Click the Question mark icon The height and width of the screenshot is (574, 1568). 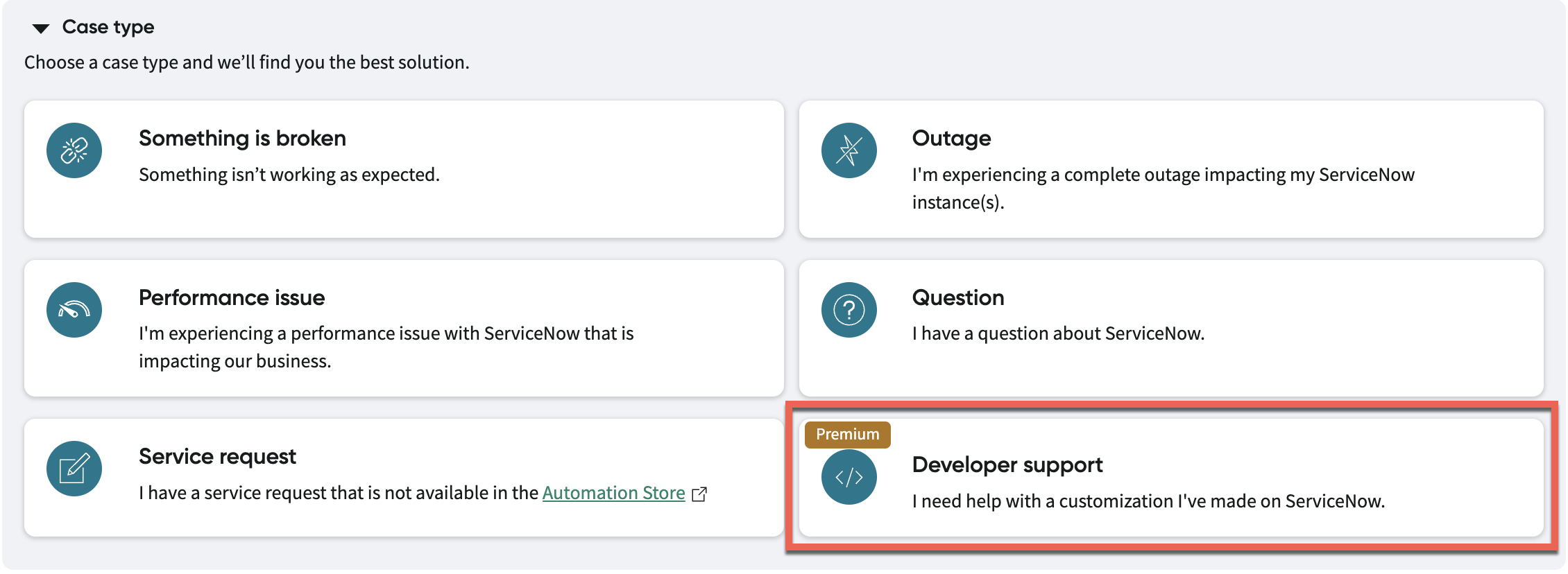849,310
